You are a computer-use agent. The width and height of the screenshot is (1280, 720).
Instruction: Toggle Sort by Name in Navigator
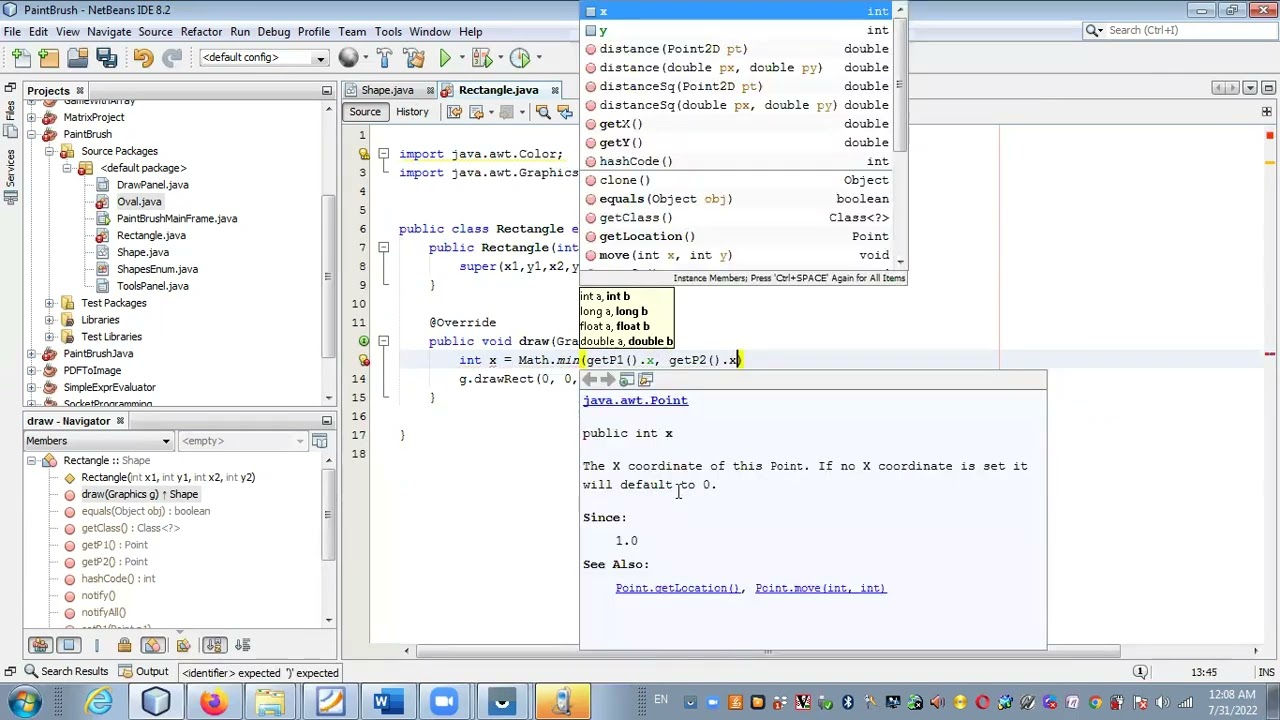pos(215,645)
